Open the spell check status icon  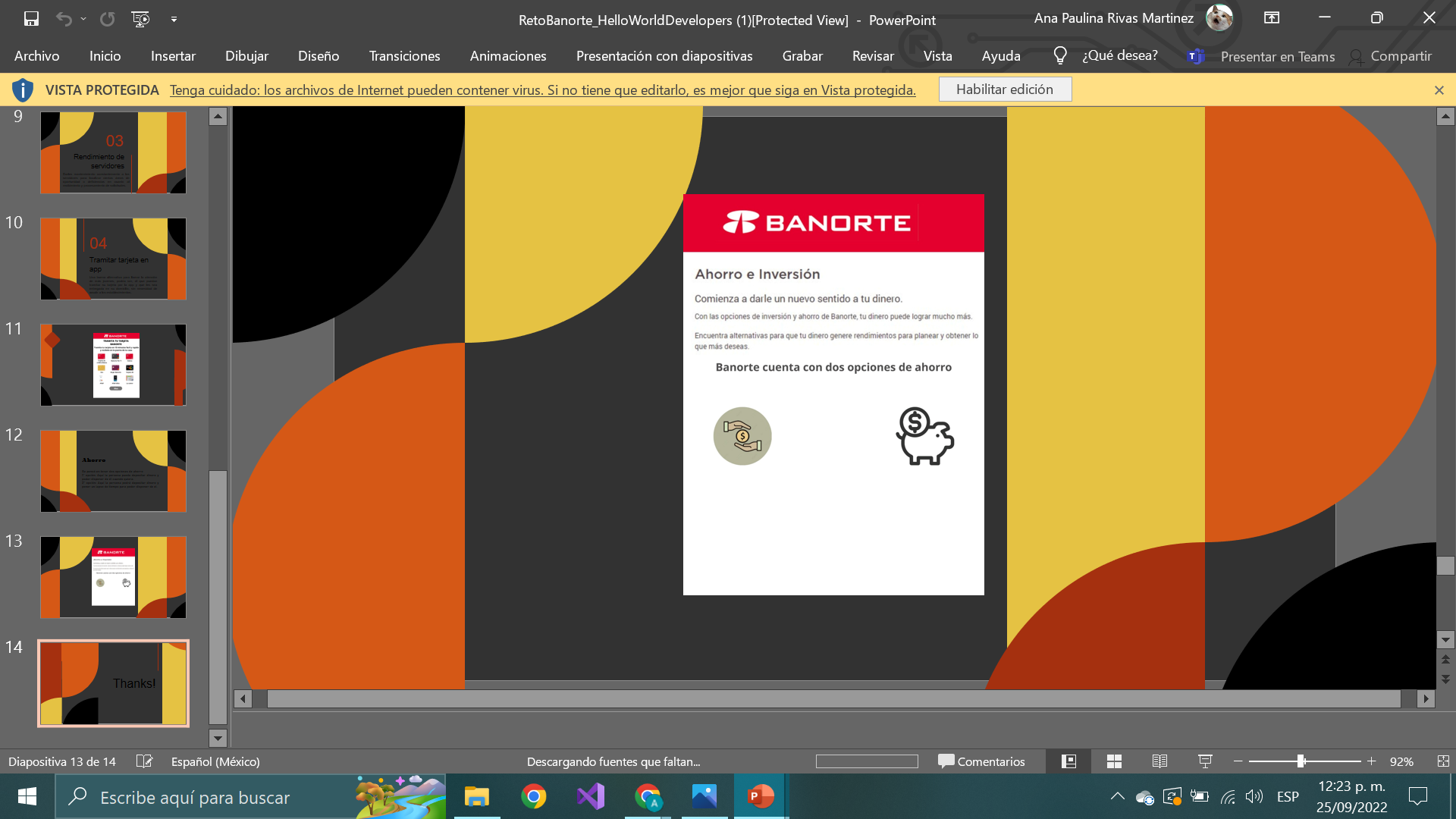tap(144, 761)
